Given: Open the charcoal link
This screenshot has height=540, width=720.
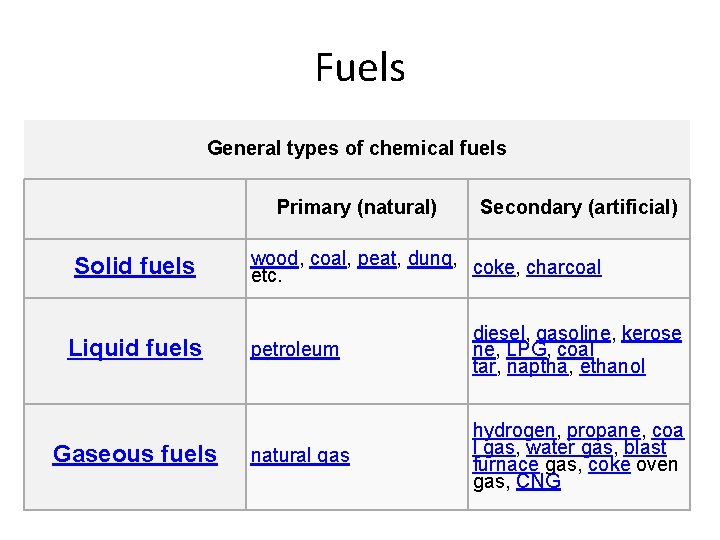Looking at the screenshot, I should tap(563, 268).
